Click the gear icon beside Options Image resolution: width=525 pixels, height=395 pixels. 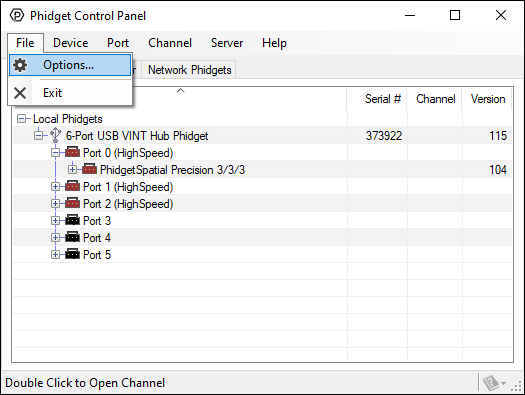point(20,65)
